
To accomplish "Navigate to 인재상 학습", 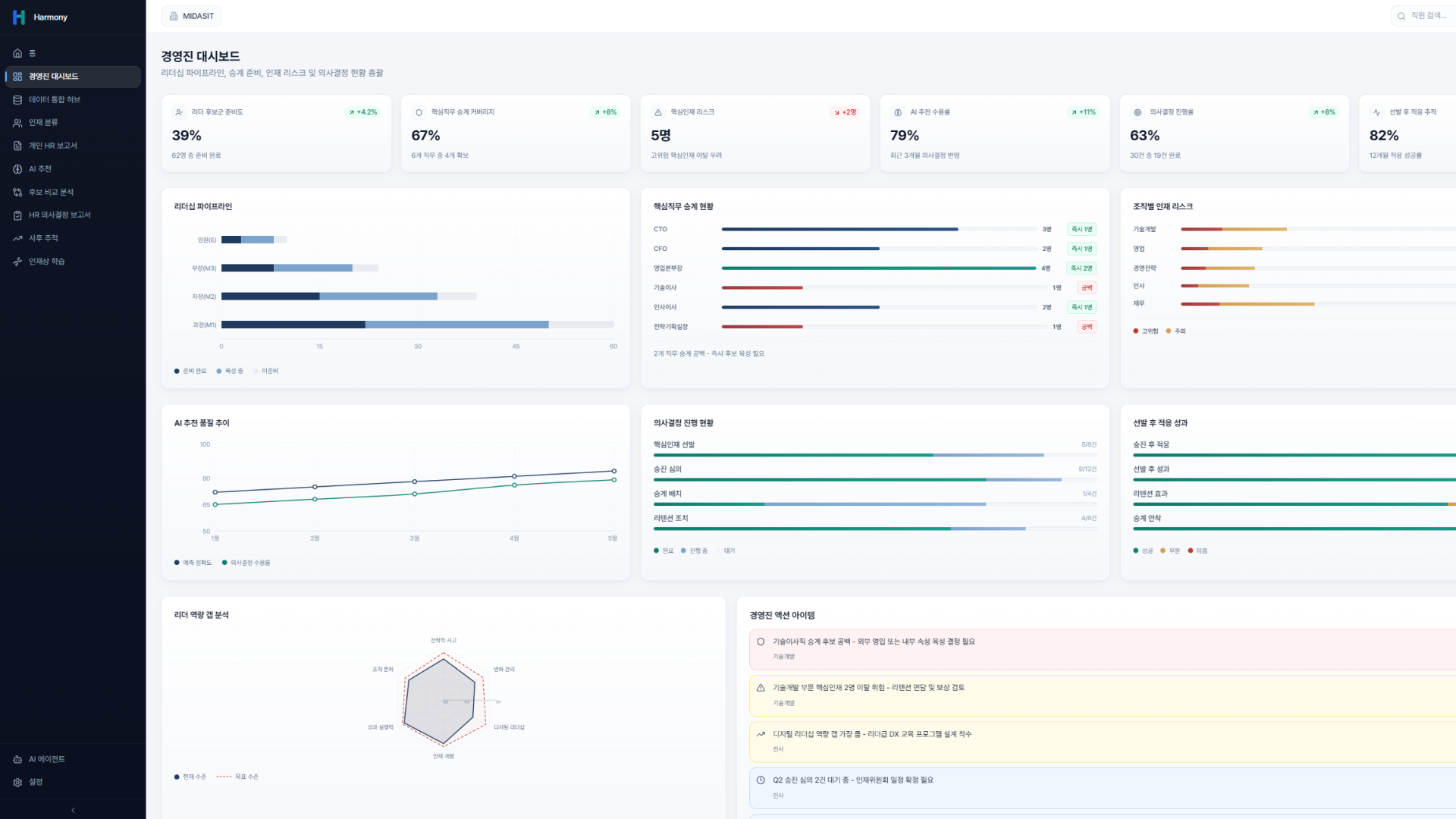I will [x=73, y=262].
